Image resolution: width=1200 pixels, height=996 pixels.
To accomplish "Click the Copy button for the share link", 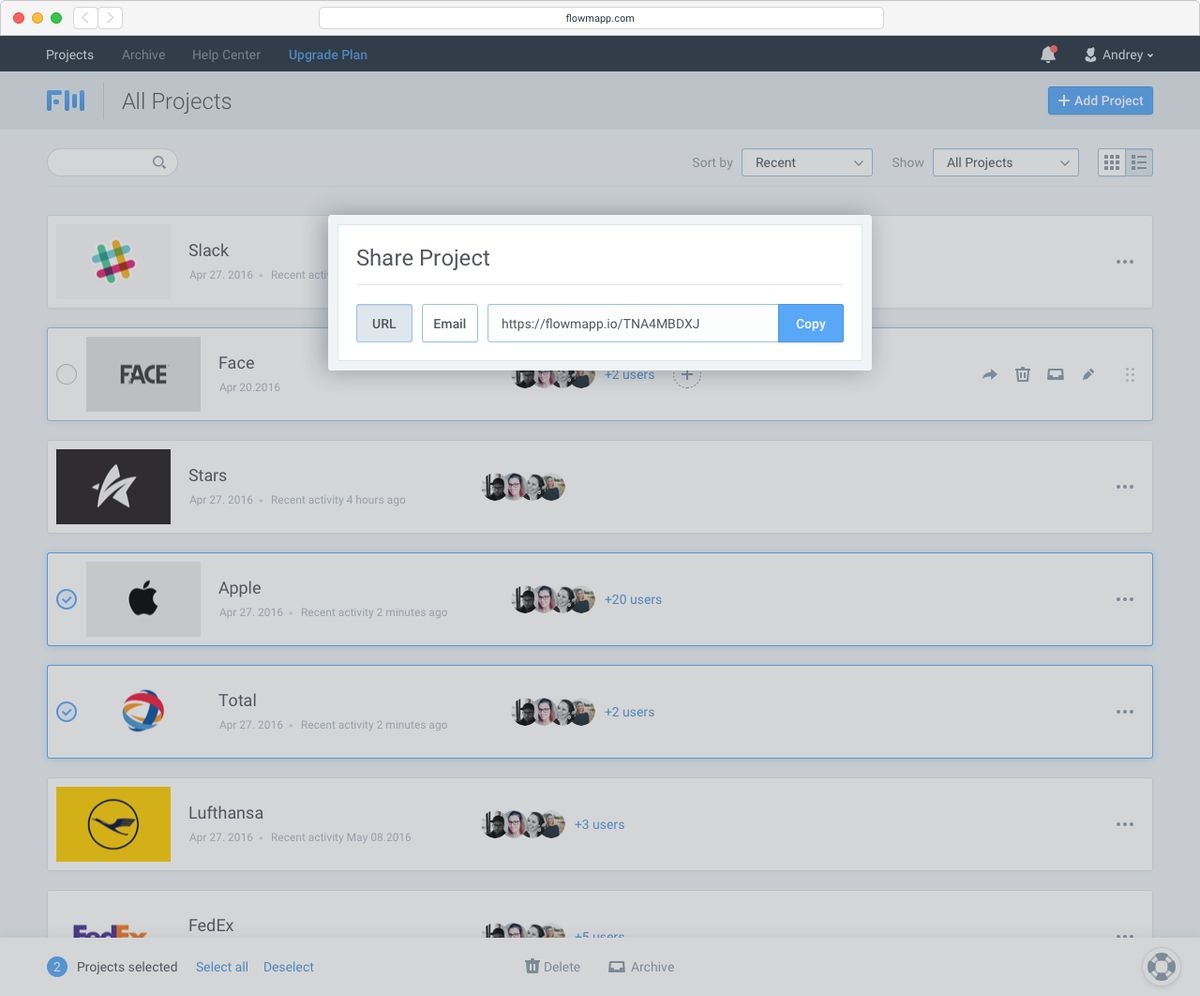I will [x=810, y=323].
